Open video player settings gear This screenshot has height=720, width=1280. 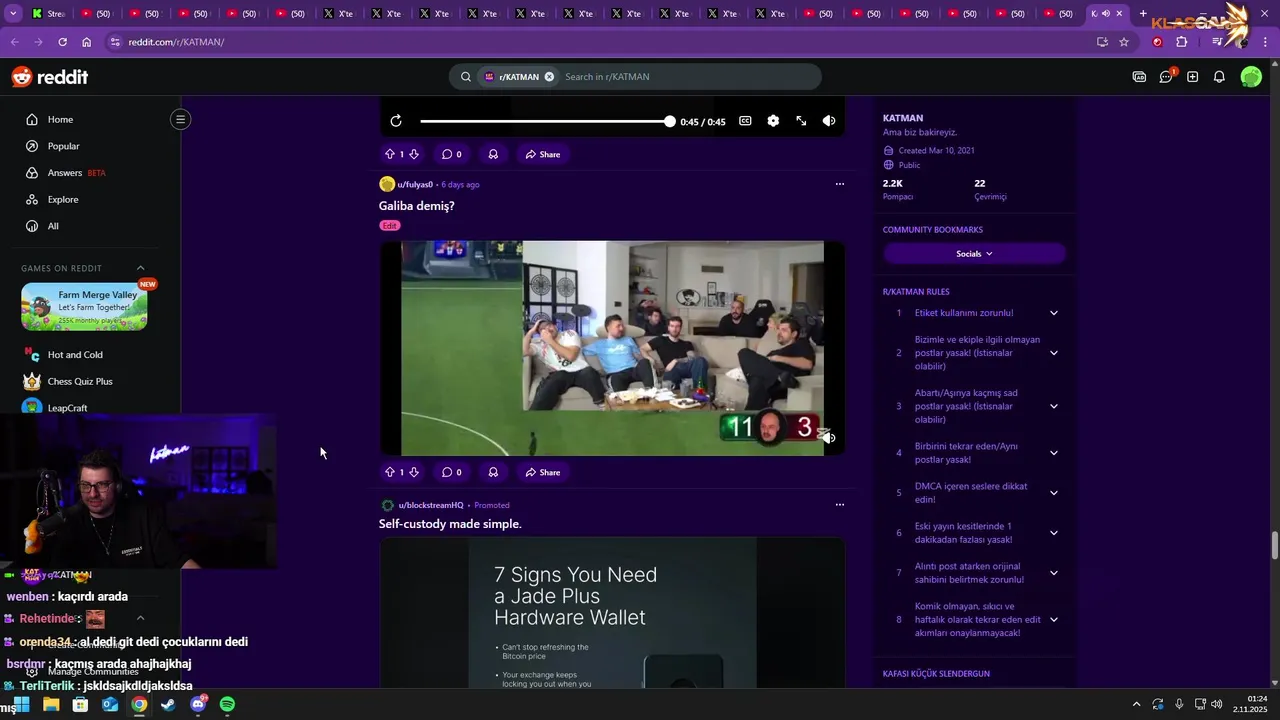[x=773, y=121]
